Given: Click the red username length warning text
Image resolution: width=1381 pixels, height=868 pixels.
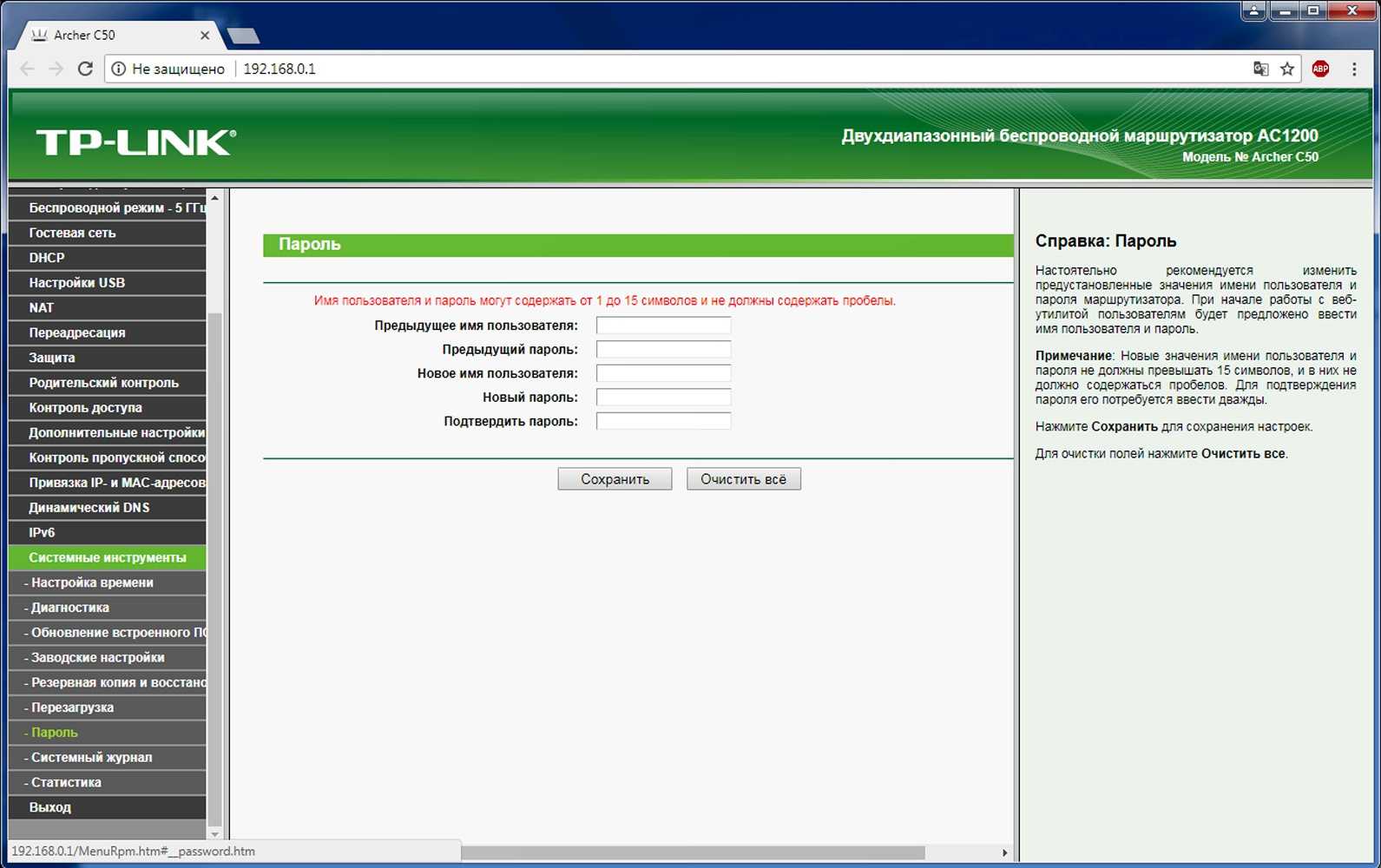Looking at the screenshot, I should click(x=604, y=300).
